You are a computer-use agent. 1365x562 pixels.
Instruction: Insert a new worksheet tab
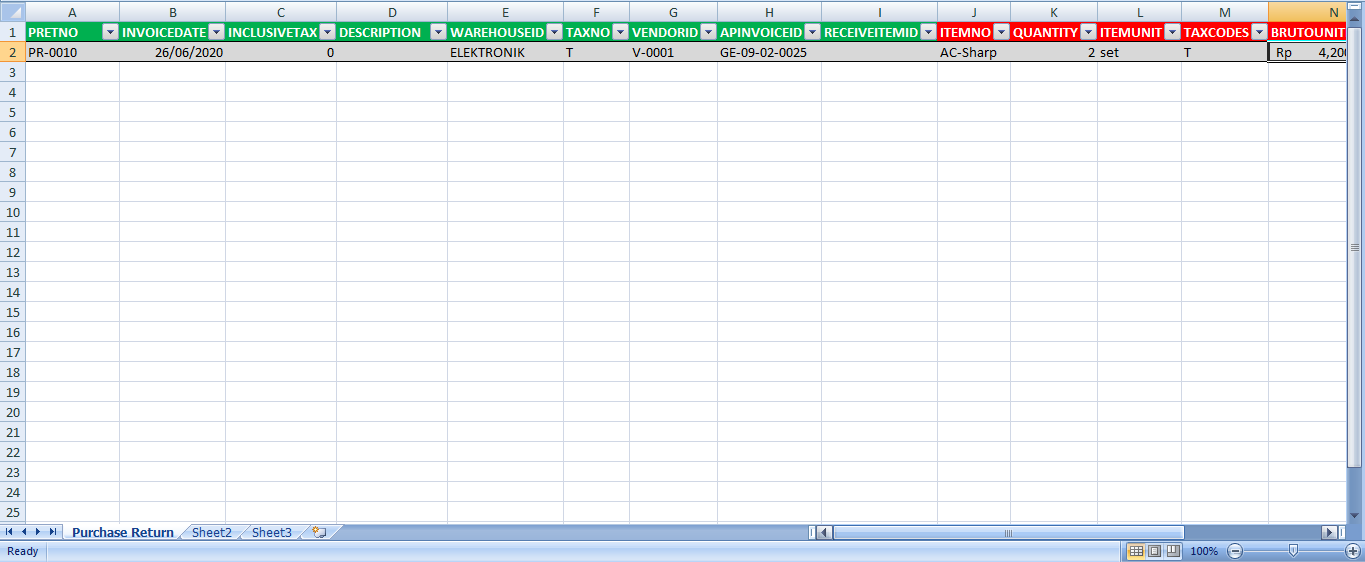pos(320,532)
